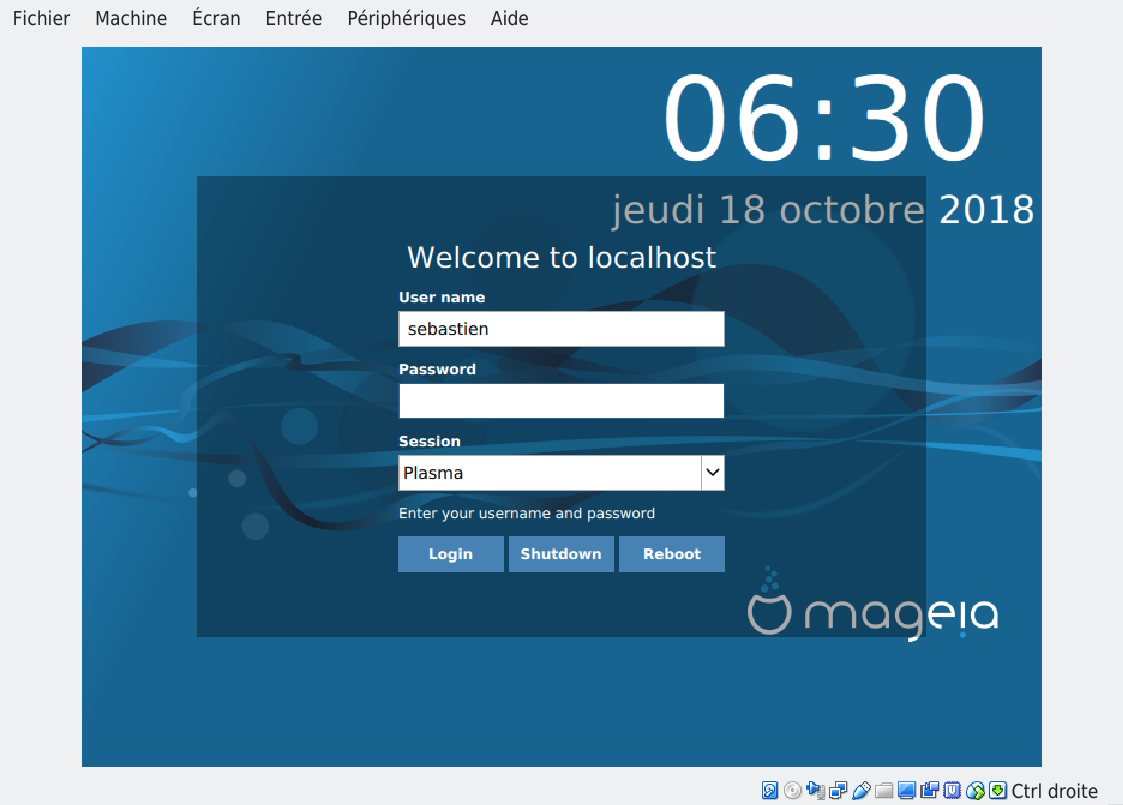Open the Session dropdown showing Plasma
This screenshot has width=1123, height=805.
click(562, 473)
